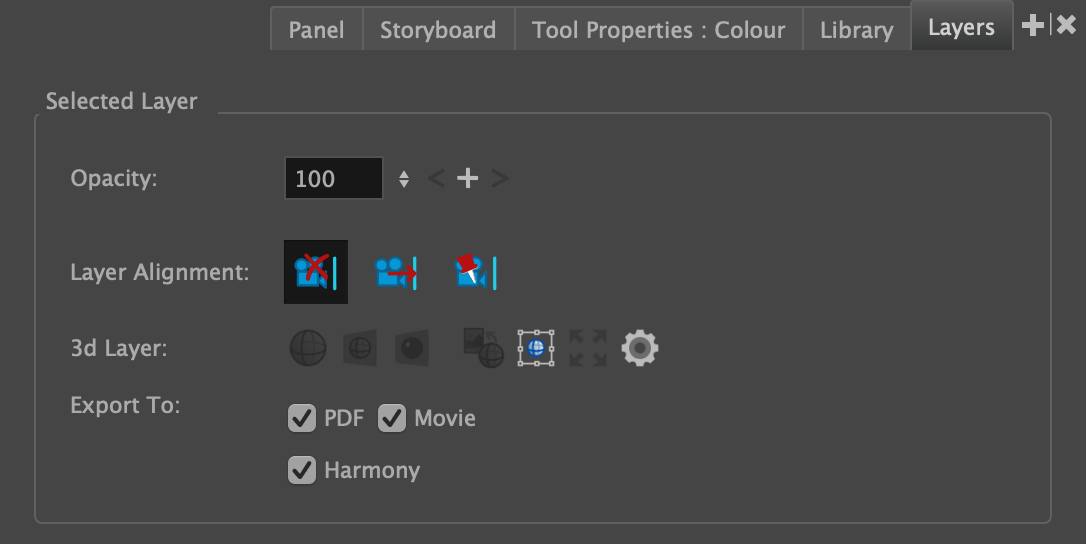
Task: Click the left chevron beside Opacity
Action: pyautogui.click(x=436, y=179)
